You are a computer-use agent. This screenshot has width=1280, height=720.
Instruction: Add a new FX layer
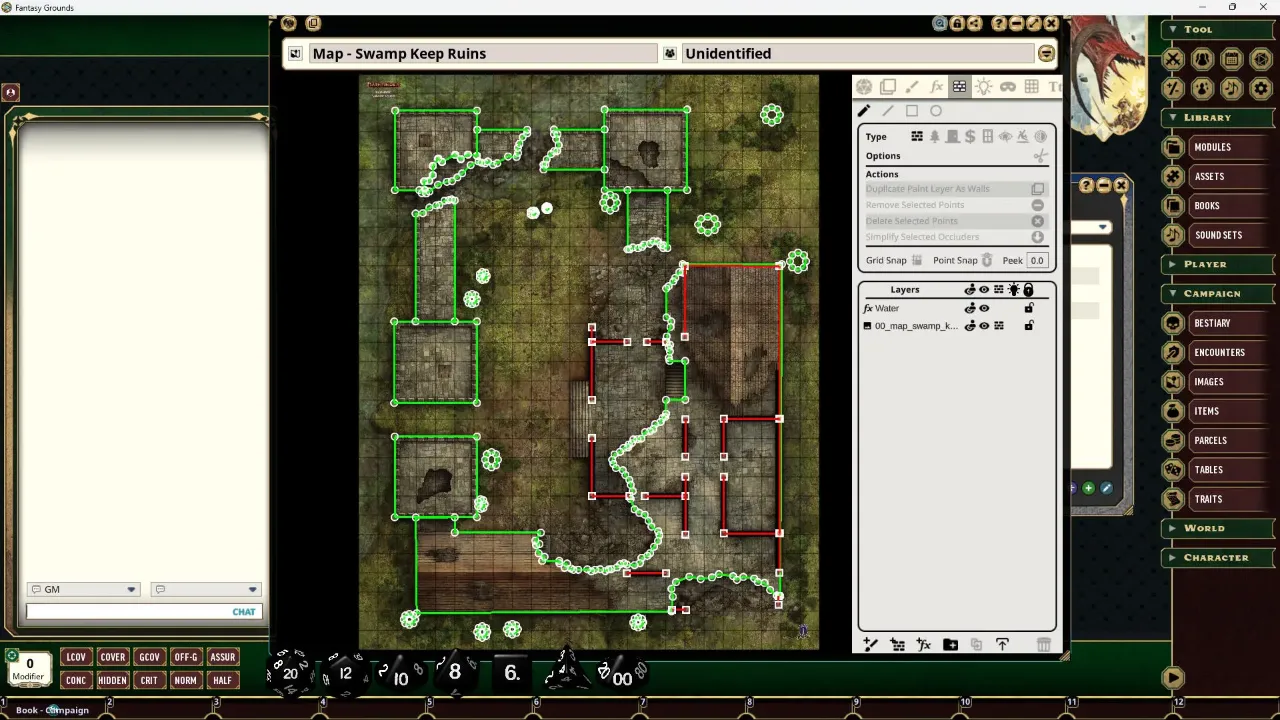(924, 645)
